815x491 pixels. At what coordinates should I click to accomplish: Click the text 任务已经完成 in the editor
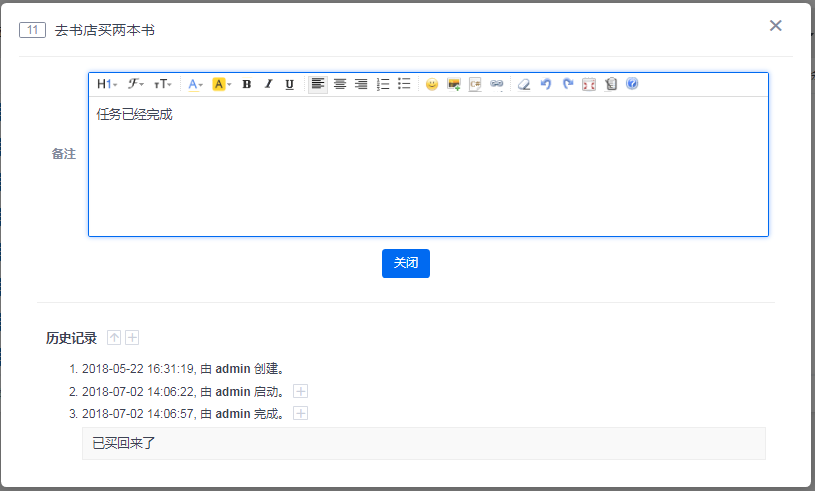(x=134, y=114)
